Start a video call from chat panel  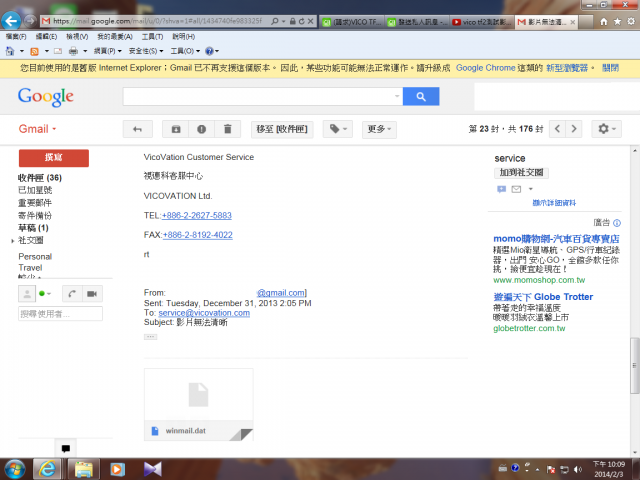tap(92, 293)
